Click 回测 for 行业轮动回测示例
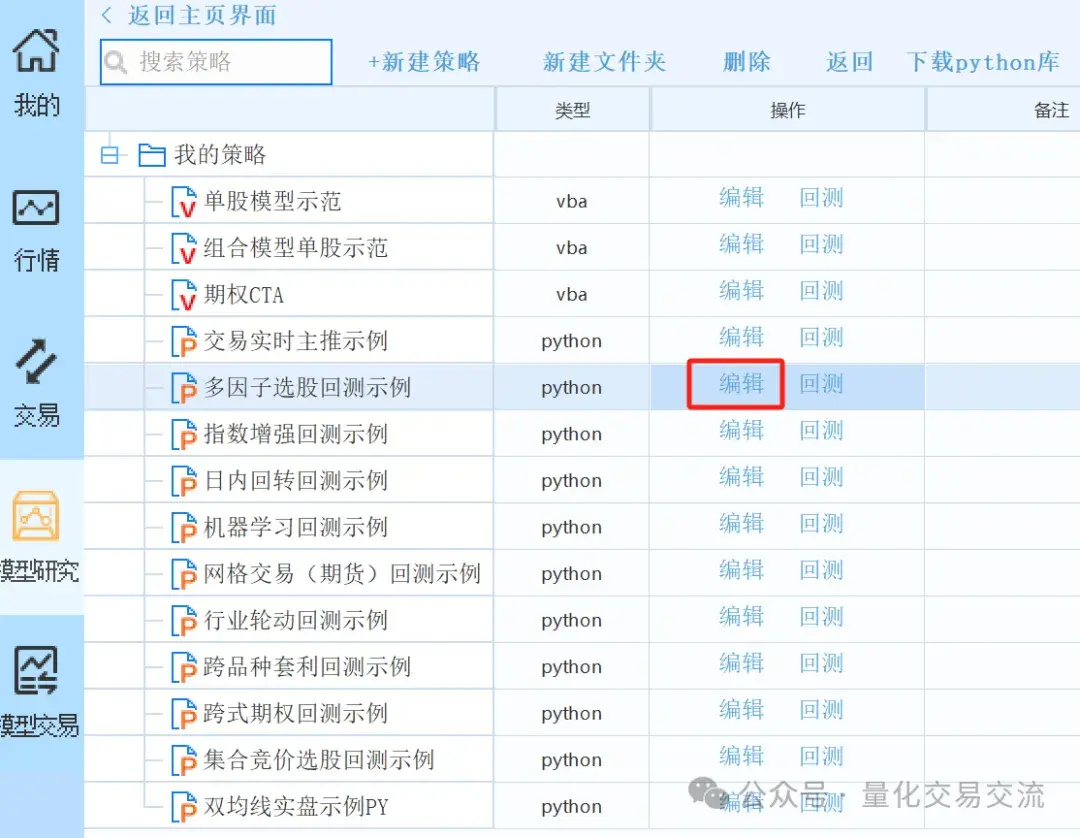The width and height of the screenshot is (1080, 838). click(x=821, y=616)
